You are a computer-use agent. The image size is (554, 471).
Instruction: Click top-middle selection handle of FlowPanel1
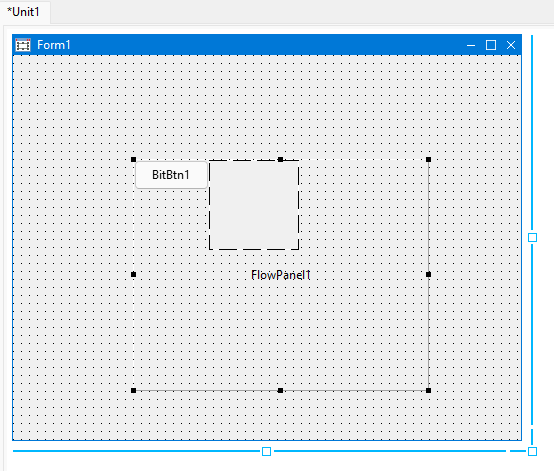pos(280,159)
